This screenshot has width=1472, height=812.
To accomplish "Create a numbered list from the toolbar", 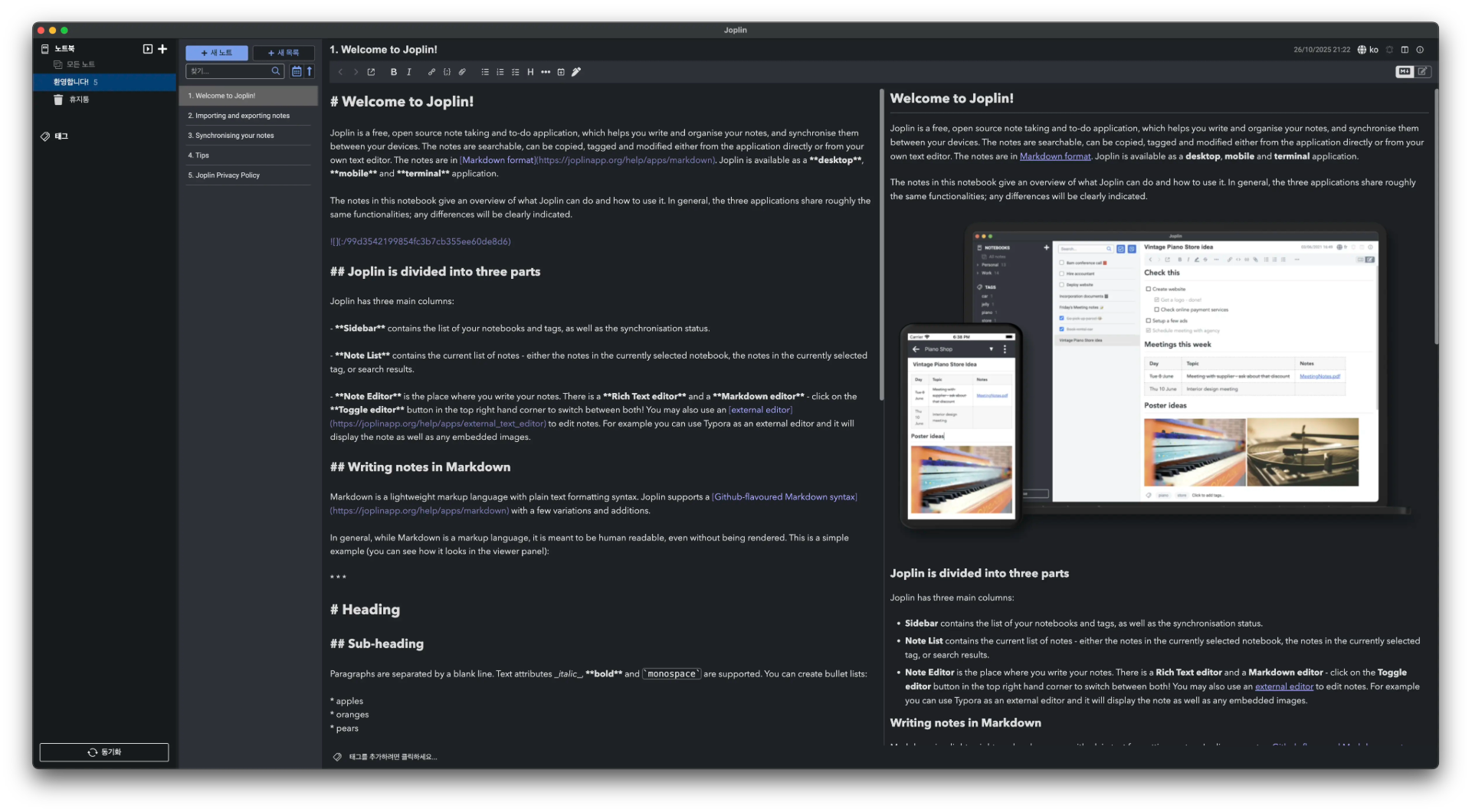I will pyautogui.click(x=500, y=72).
